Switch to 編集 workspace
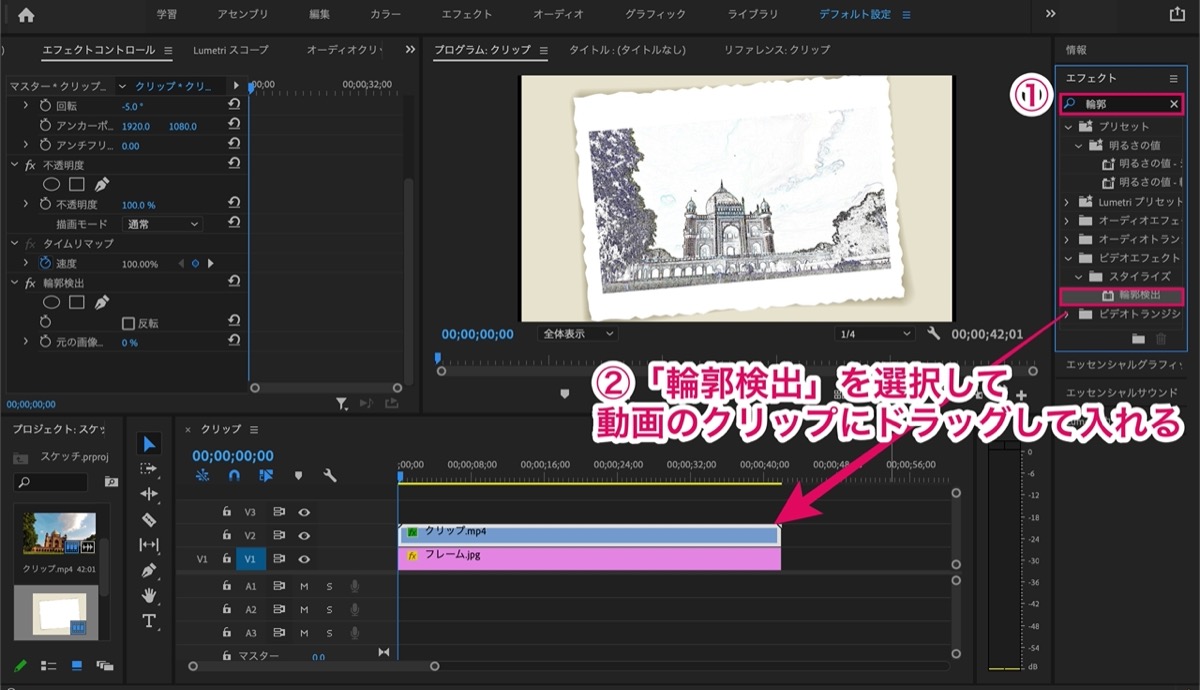 point(320,14)
